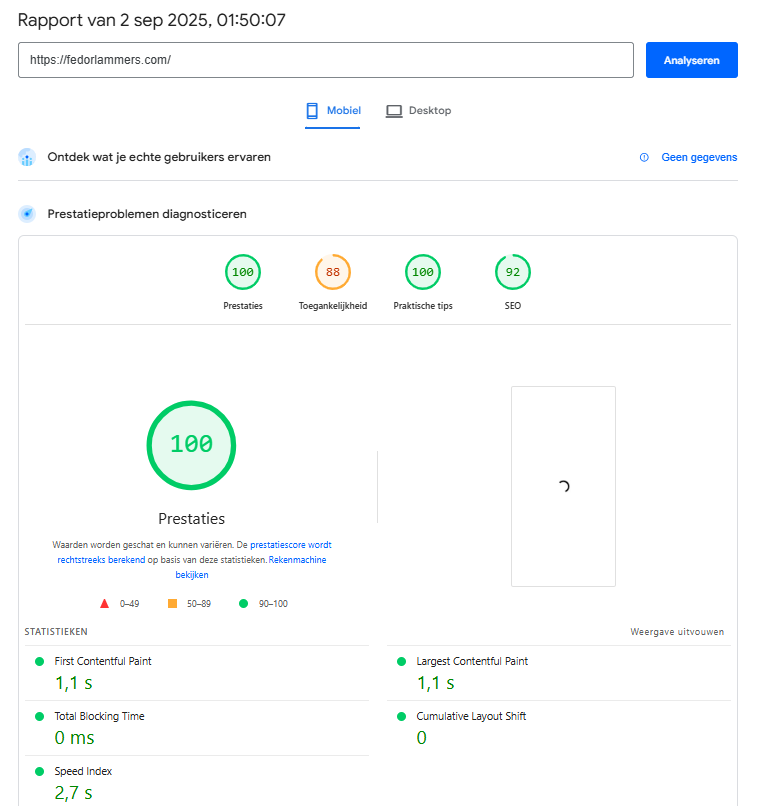Select the Prestaties score gauge of 100
Screen dimensions: 757x806
pos(243,272)
